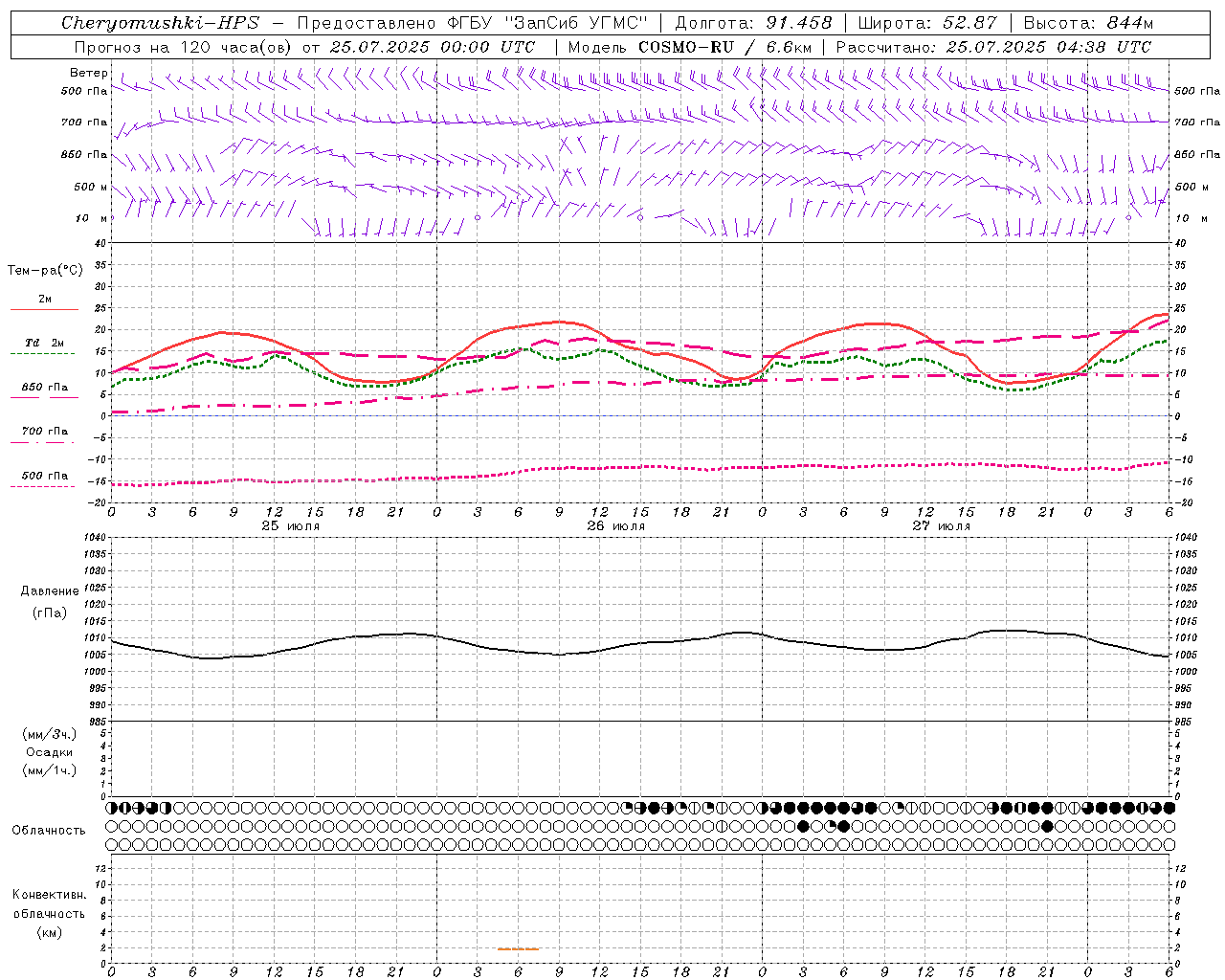1225x980 pixels.
Task: Select the 850 гПа temperature legend entry
Action: [x=45, y=388]
